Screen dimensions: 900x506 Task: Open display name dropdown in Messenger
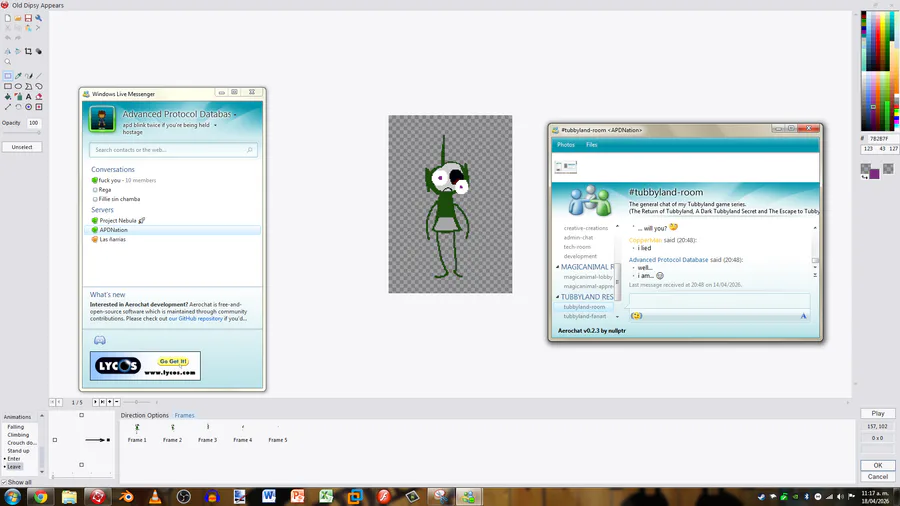(235, 115)
